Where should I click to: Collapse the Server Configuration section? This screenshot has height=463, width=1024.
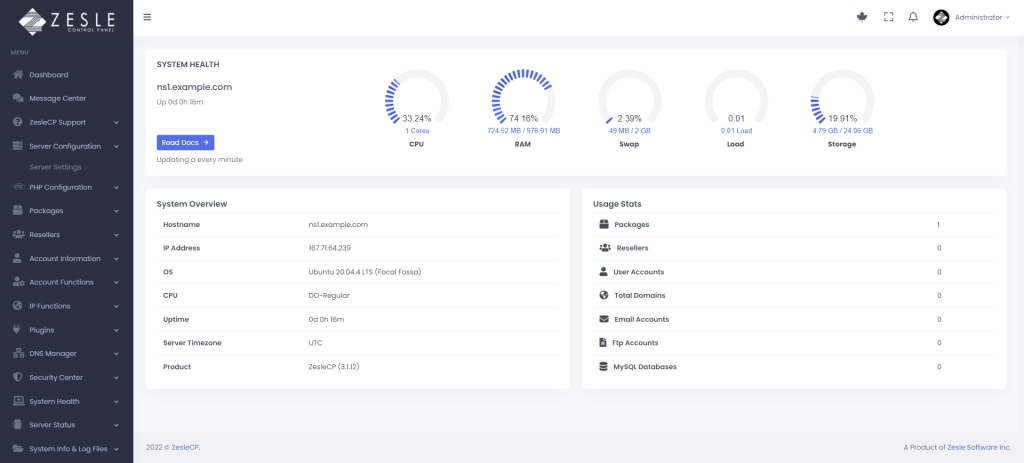[x=116, y=147]
